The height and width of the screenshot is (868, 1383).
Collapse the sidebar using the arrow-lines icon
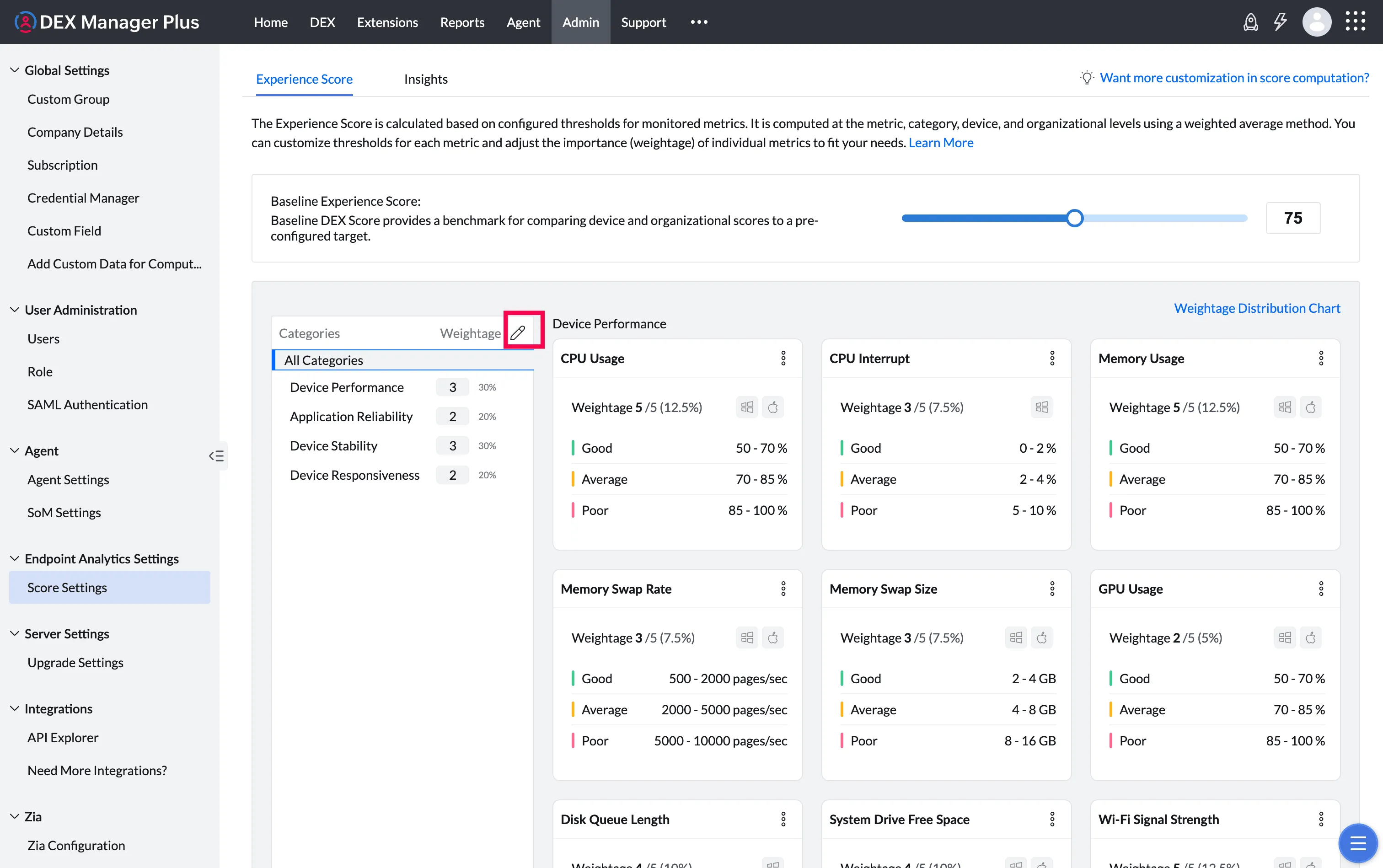coord(216,456)
